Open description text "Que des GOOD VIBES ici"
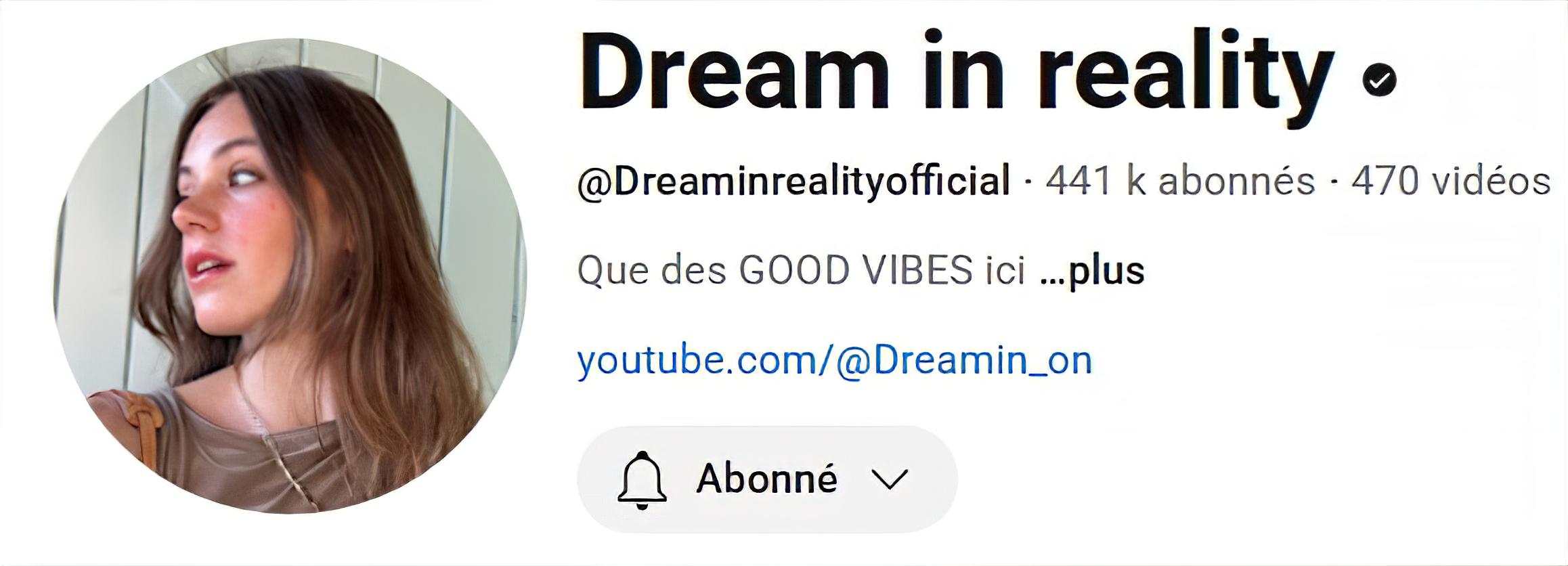This screenshot has width=1568, height=566. [x=801, y=271]
